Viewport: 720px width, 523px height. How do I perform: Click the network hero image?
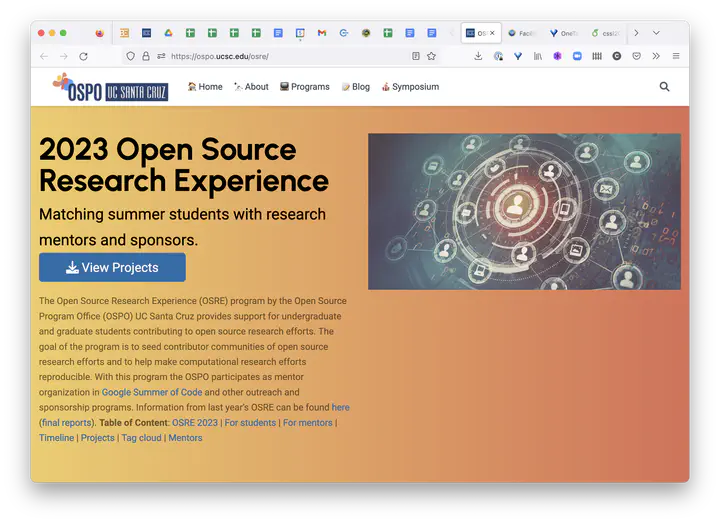point(524,211)
